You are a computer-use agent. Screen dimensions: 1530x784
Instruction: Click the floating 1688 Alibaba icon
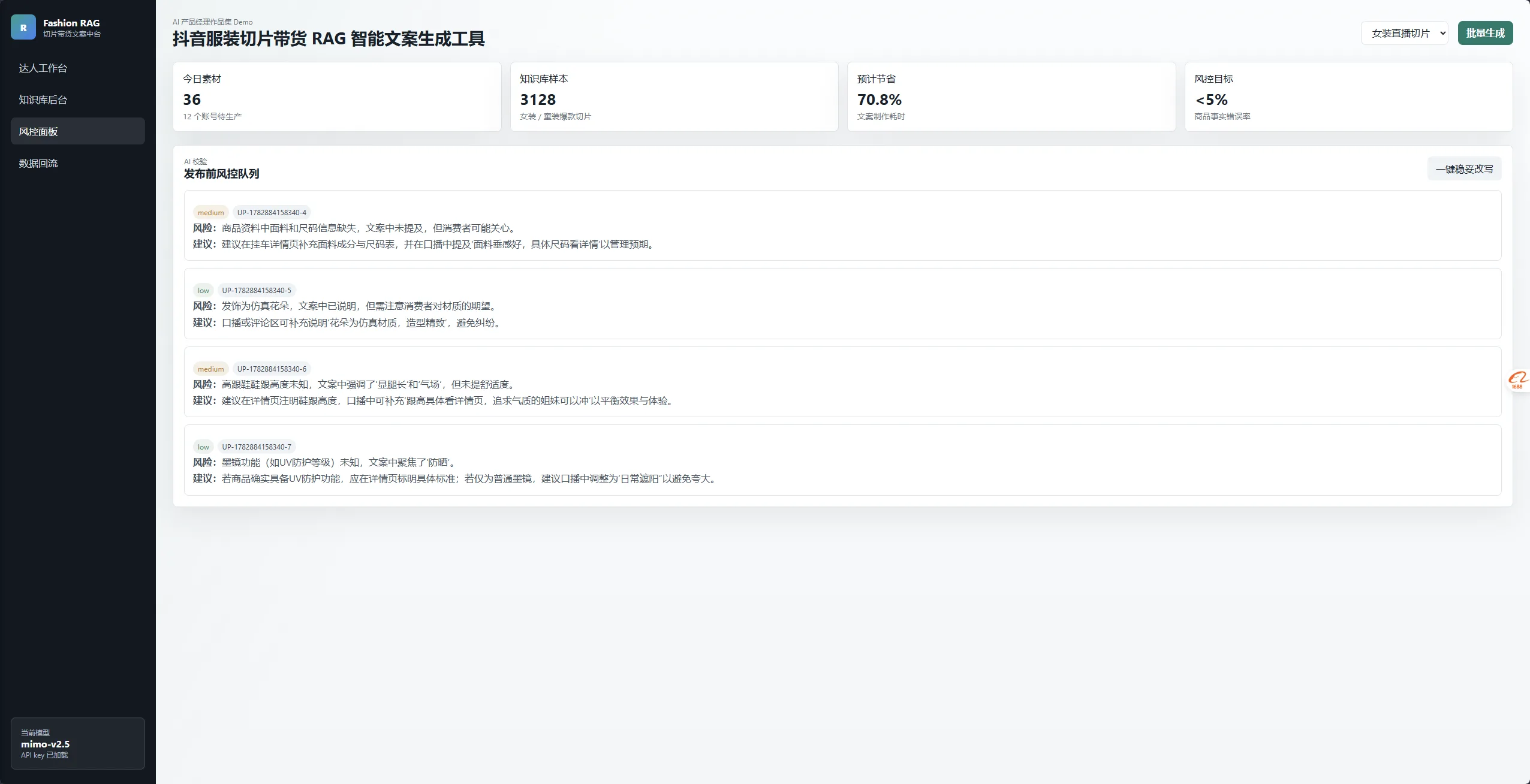click(1518, 380)
